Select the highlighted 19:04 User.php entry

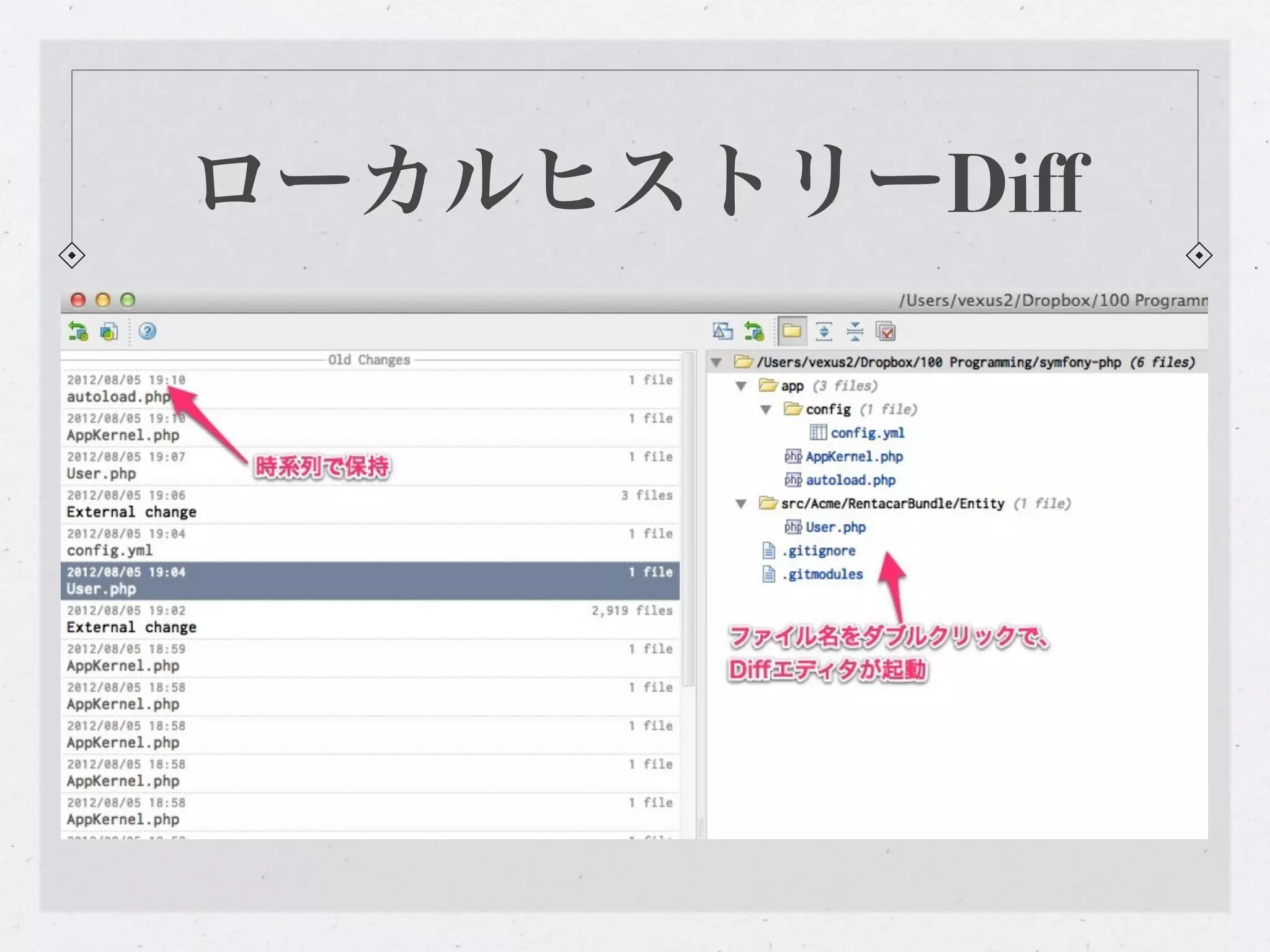coord(370,581)
